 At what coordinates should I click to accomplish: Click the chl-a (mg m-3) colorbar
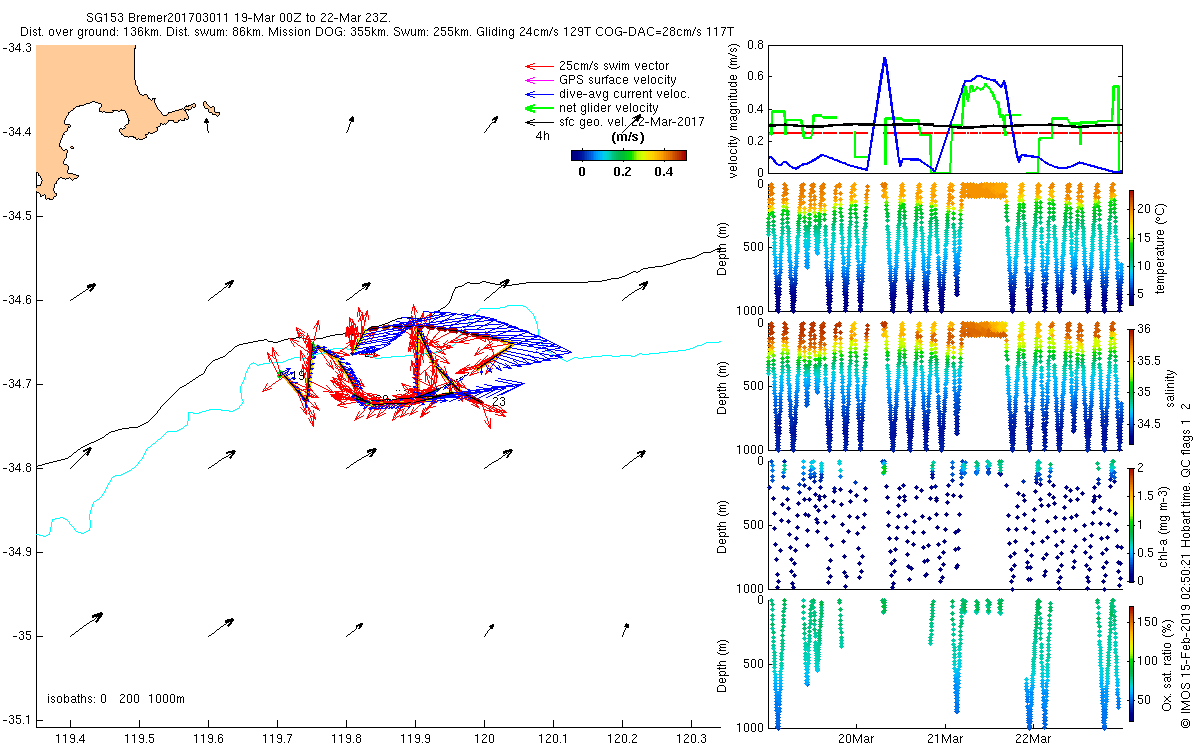click(1131, 524)
